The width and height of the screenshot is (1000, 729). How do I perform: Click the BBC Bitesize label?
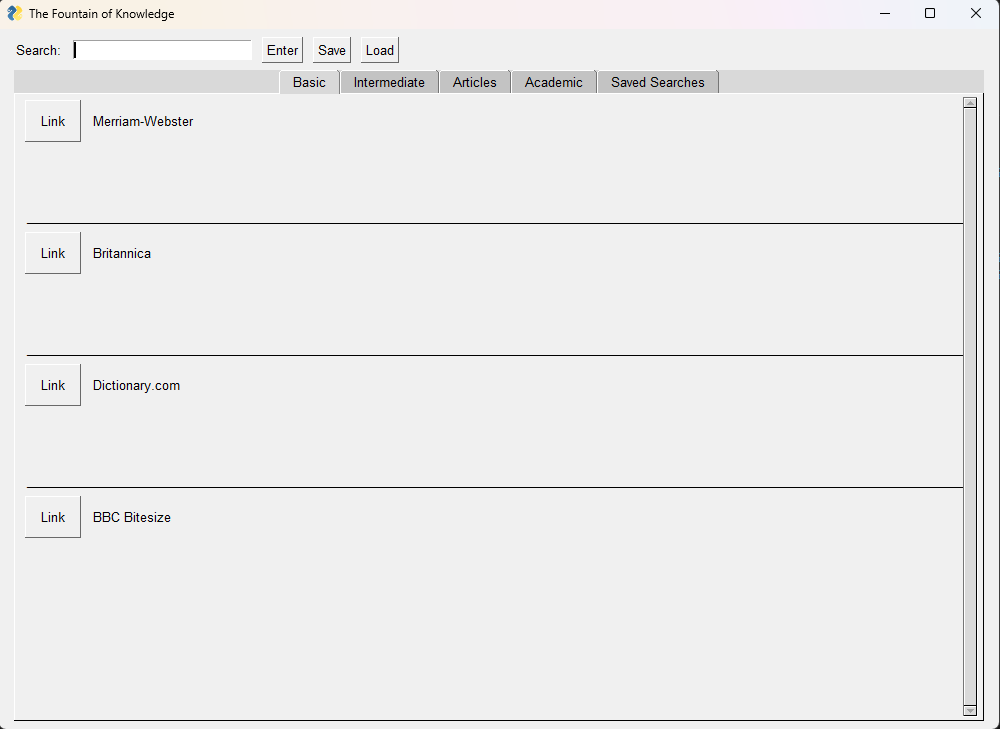132,517
